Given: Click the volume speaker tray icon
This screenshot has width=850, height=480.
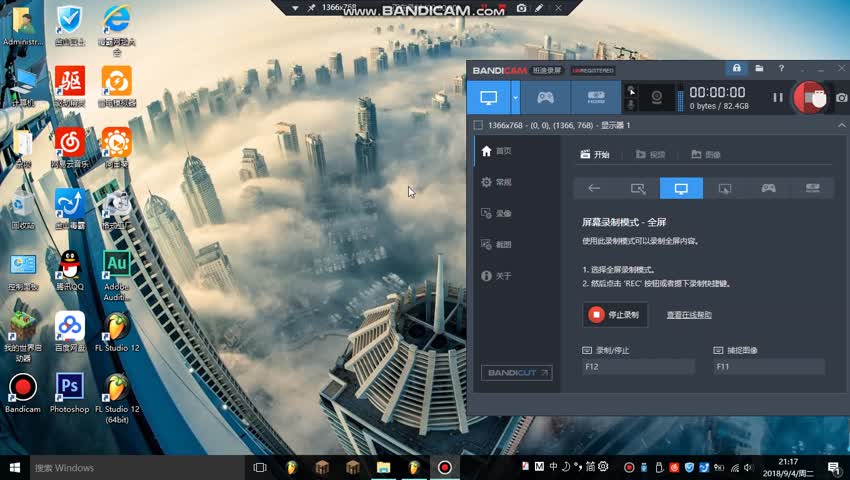Looking at the screenshot, I should pos(748,468).
